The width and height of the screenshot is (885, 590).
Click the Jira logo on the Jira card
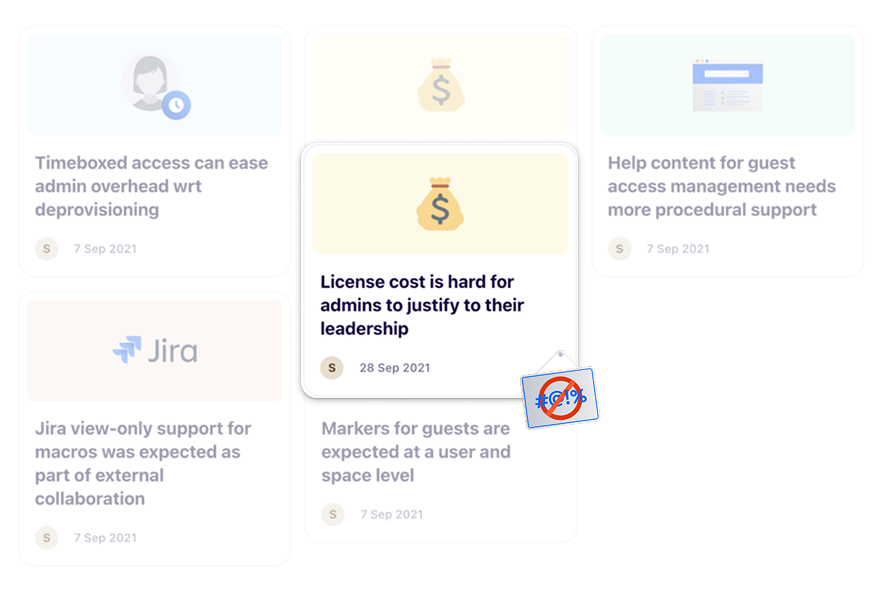(155, 350)
